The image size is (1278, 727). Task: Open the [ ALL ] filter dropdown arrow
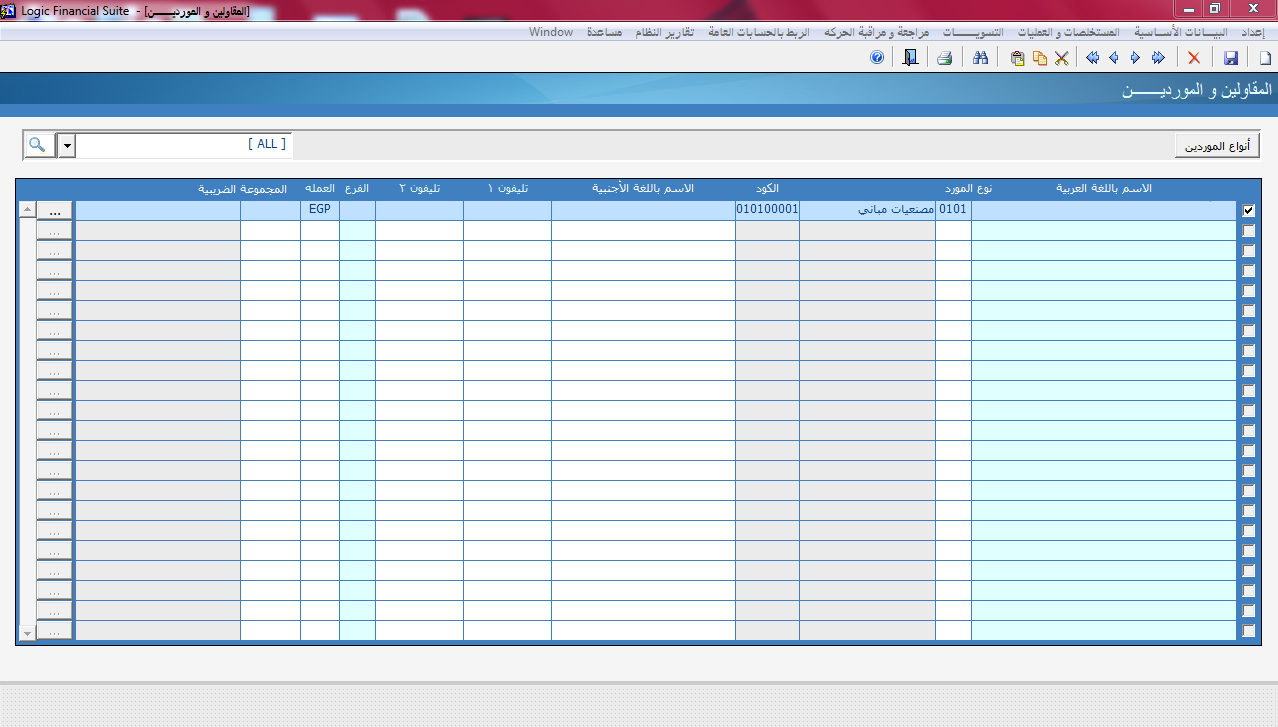(x=67, y=145)
